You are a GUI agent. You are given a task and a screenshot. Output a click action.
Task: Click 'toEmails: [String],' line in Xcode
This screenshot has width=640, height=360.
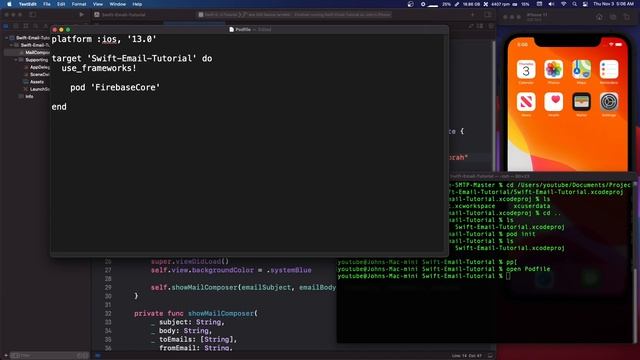[198, 339]
